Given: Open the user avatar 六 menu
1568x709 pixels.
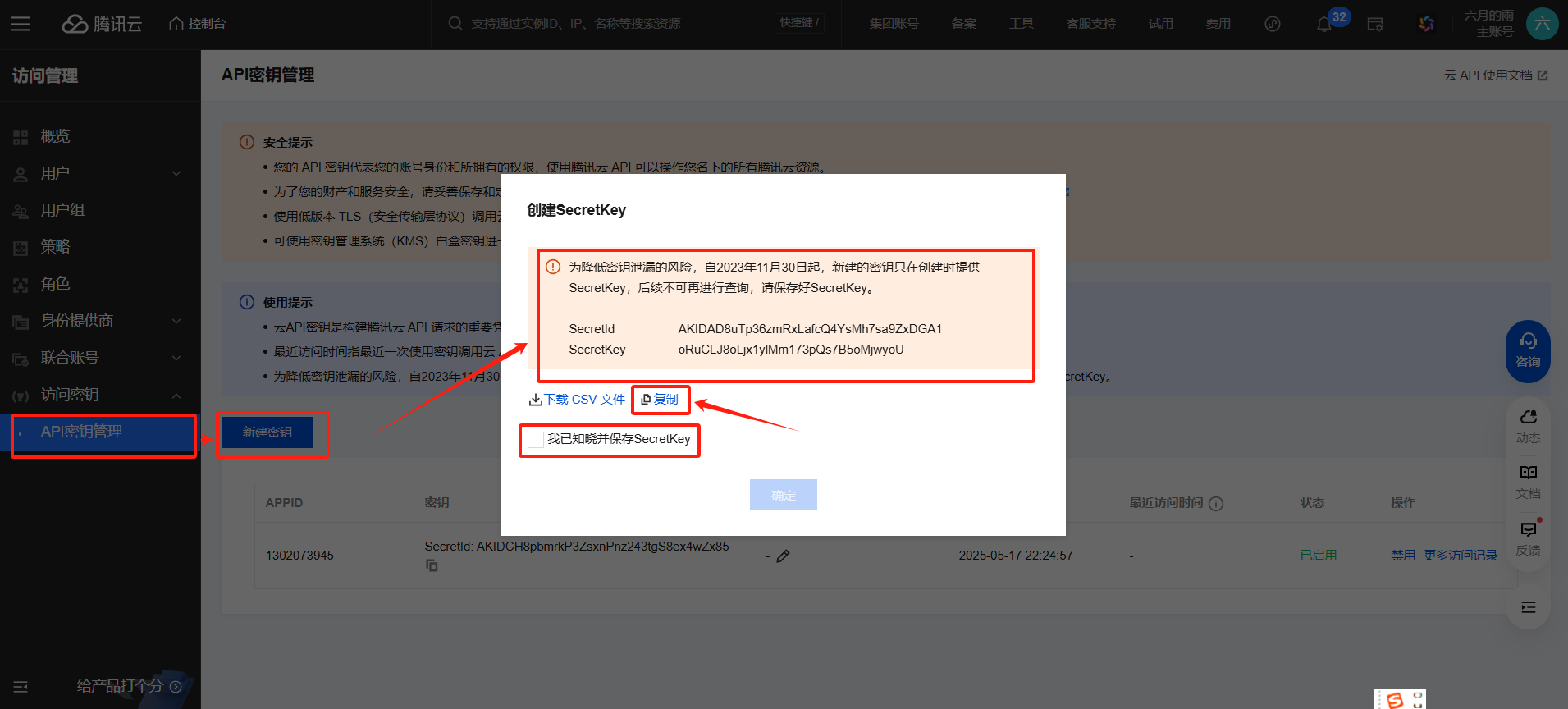Looking at the screenshot, I should (1542, 24).
